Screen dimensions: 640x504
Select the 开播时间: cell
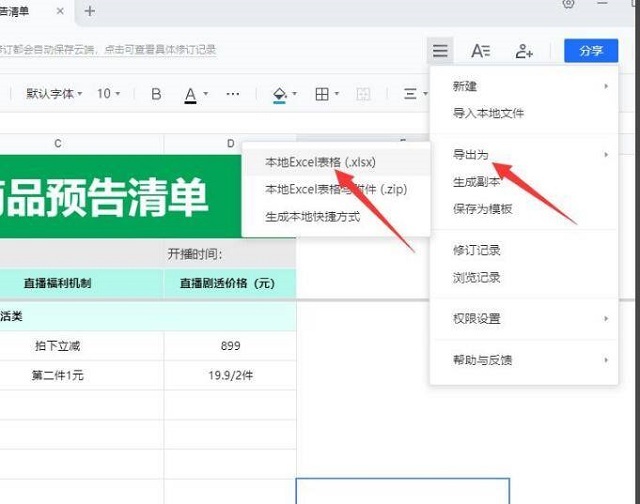tap(229, 254)
